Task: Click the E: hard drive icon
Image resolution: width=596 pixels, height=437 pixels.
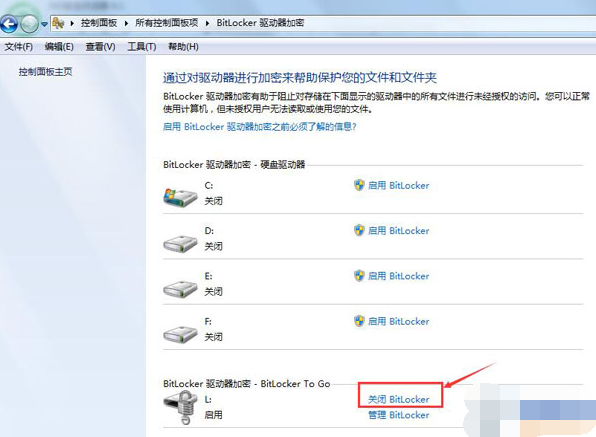Action: (180, 289)
